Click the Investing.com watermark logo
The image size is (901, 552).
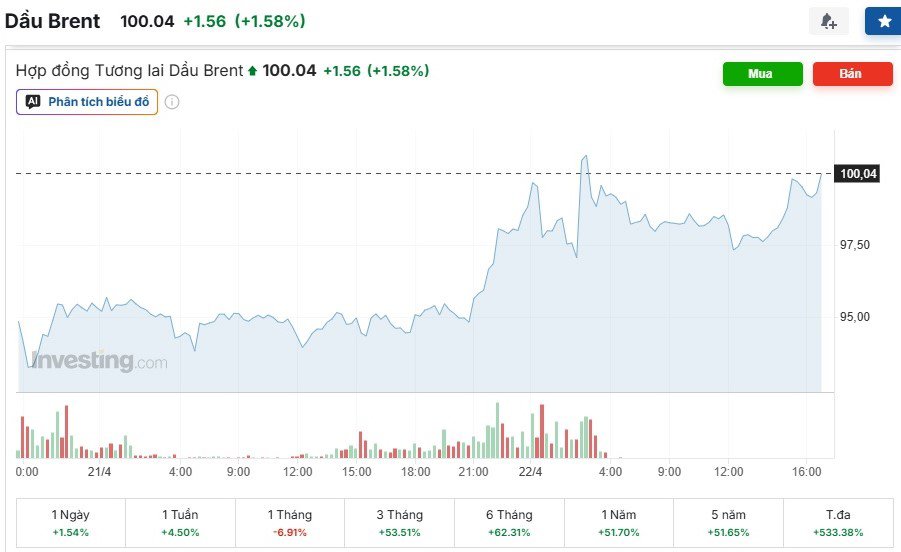[x=98, y=361]
